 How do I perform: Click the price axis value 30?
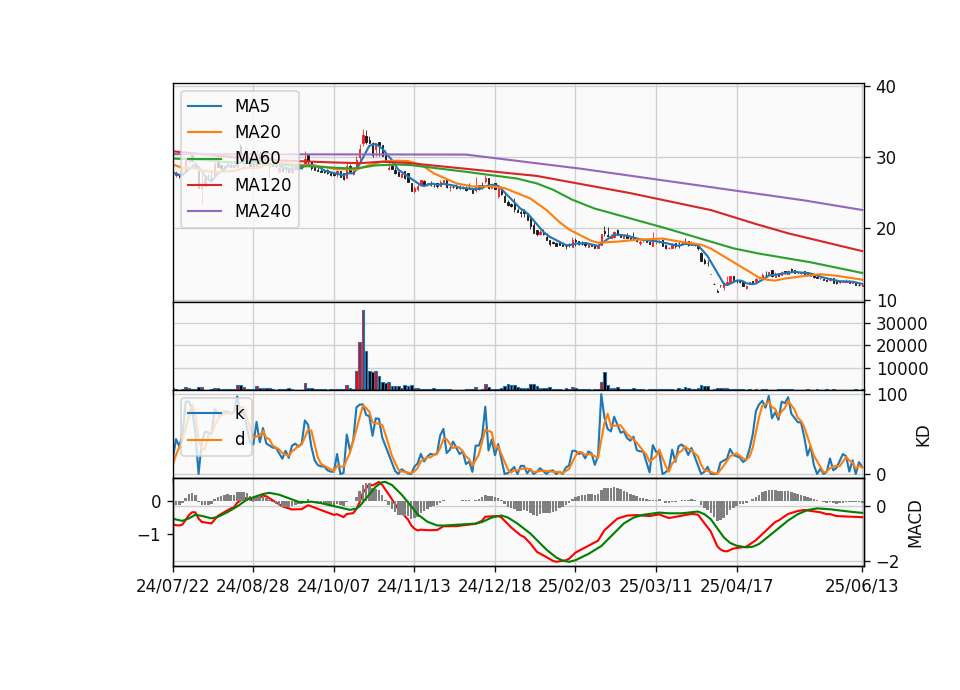point(886,158)
